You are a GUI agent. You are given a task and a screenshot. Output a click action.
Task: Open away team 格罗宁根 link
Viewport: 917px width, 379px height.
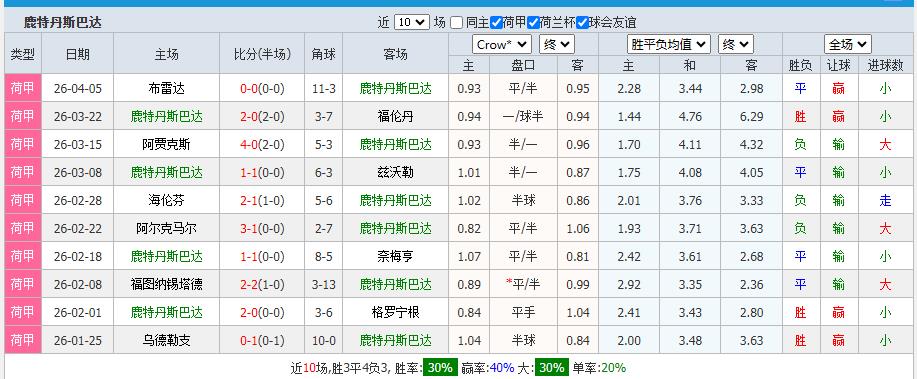point(395,312)
